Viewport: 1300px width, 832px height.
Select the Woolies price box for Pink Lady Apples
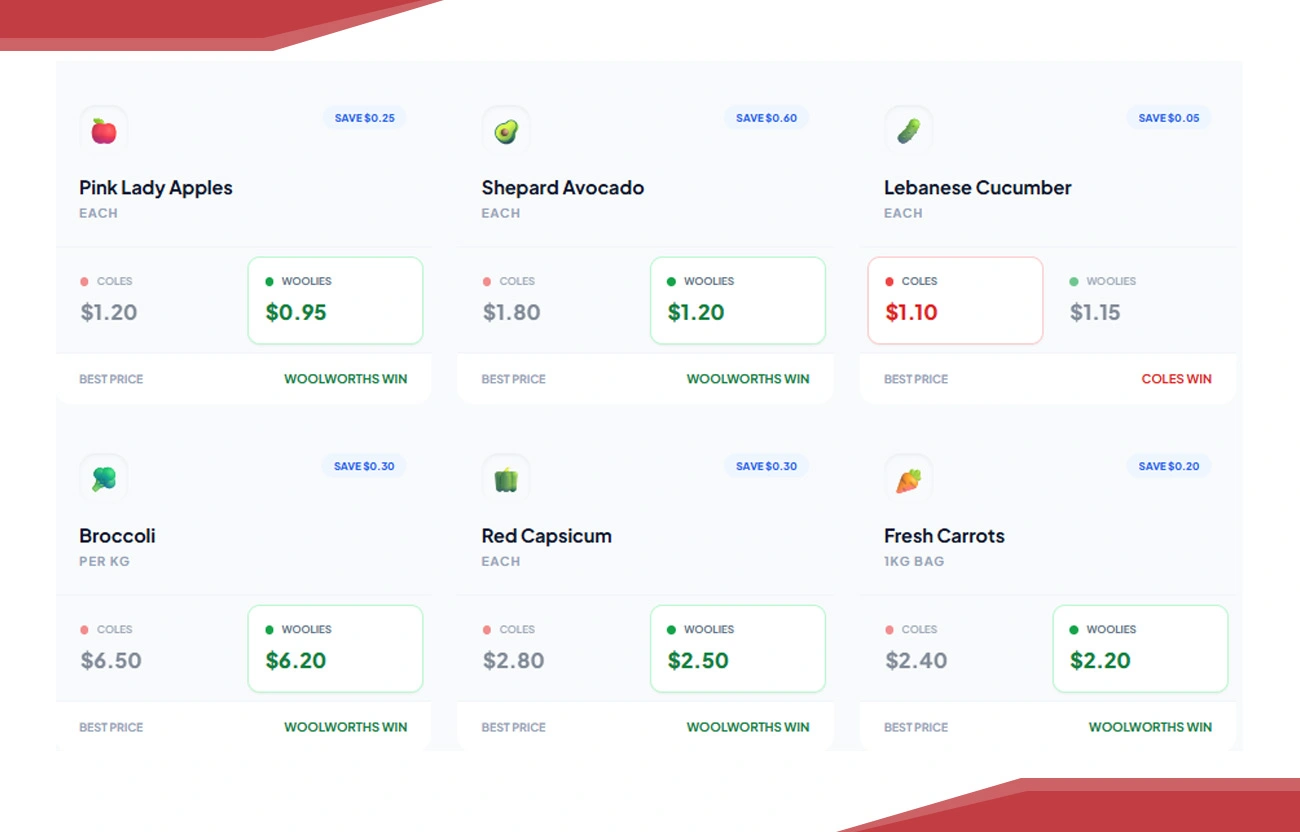[335, 300]
